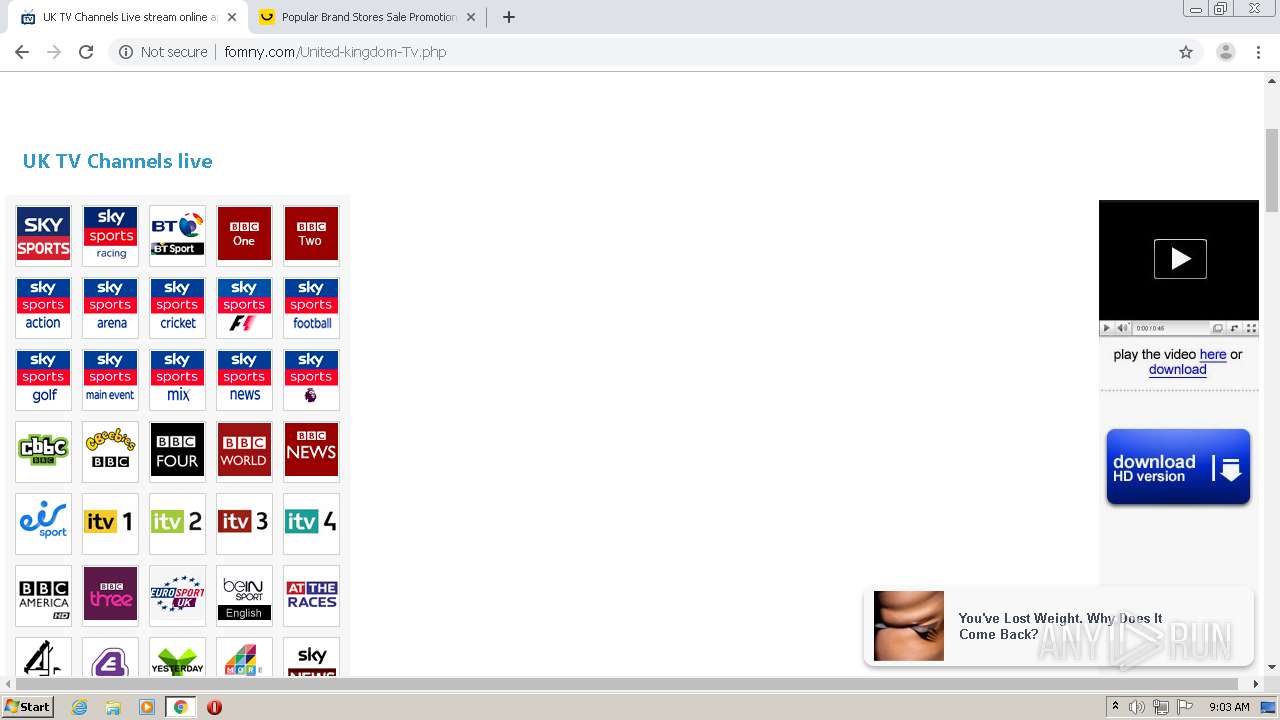
Task: Open the Sky Sports channel tile
Action: pyautogui.click(x=43, y=235)
